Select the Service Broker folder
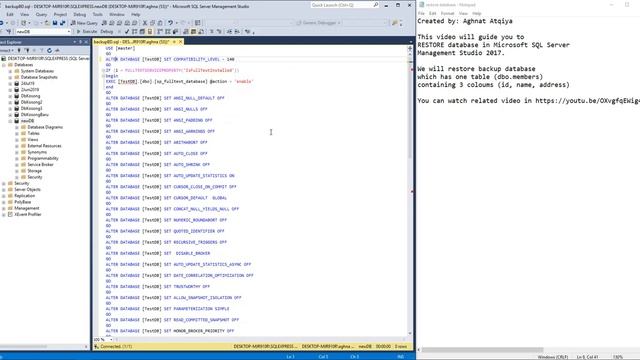640x360 pixels. tap(40, 164)
